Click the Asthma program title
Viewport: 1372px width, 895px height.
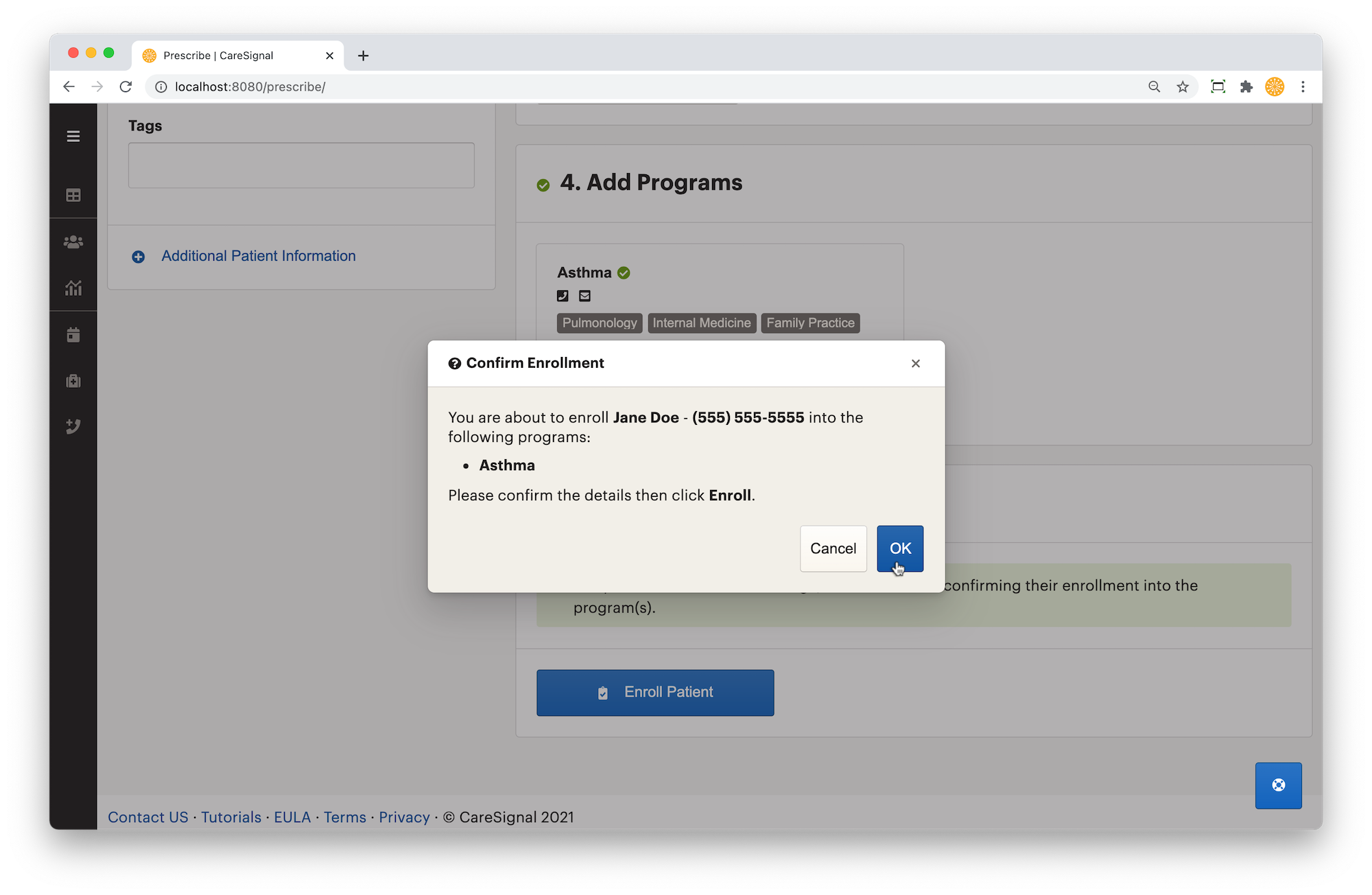(x=584, y=272)
